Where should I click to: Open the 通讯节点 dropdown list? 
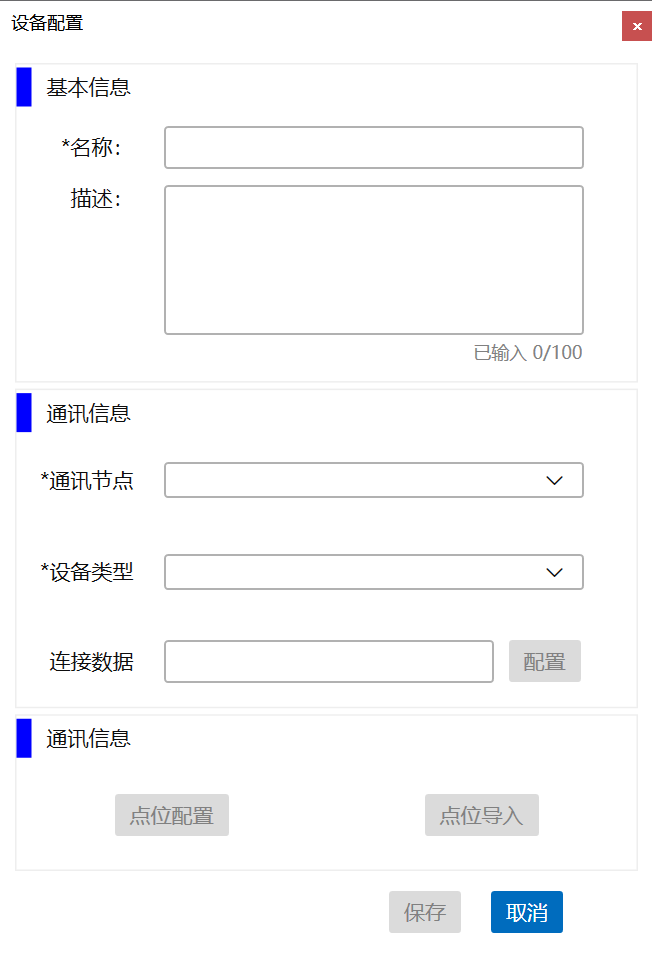pyautogui.click(x=373, y=480)
